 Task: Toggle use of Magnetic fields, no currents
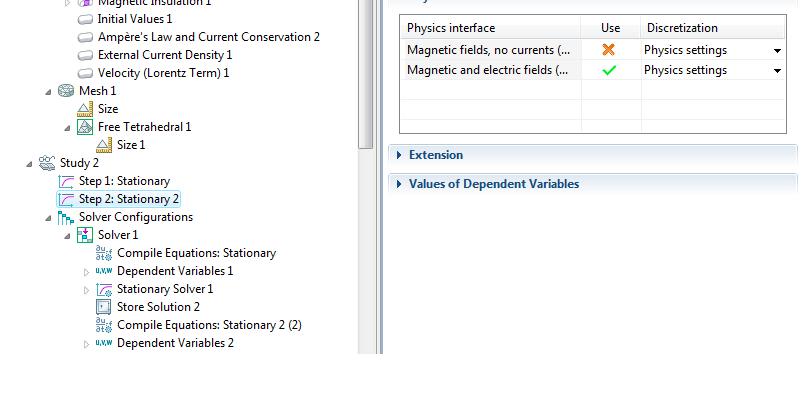pyautogui.click(x=609, y=49)
